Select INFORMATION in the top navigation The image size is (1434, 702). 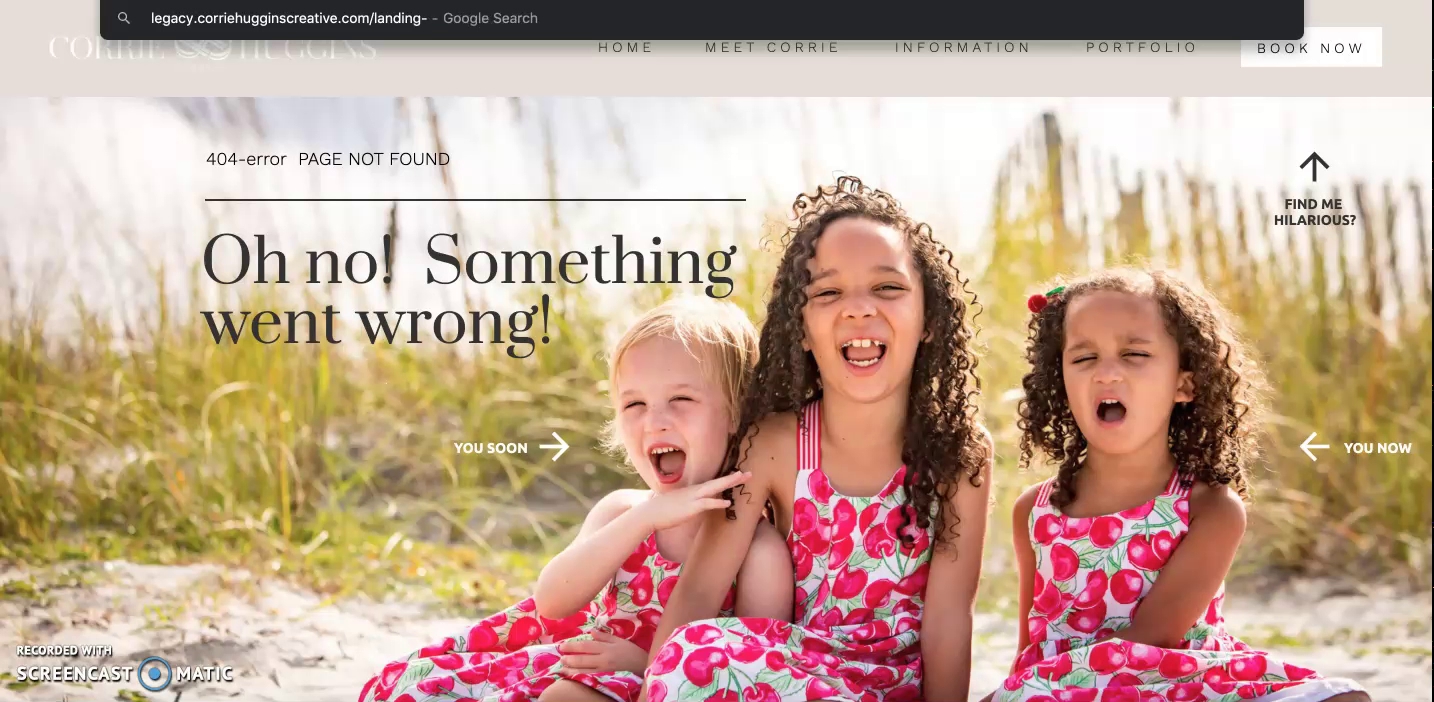click(962, 47)
